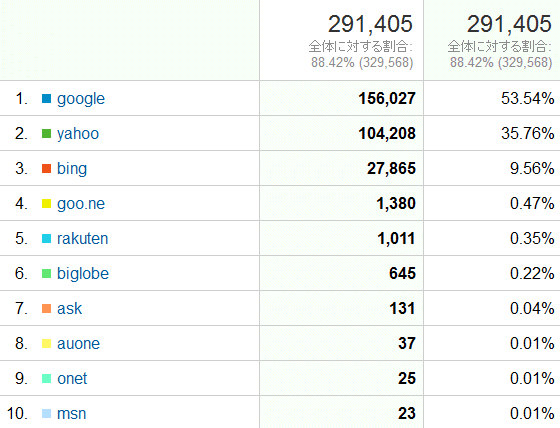Click the light green swatch beside biglobe
Image resolution: width=560 pixels, height=428 pixels.
[46, 274]
